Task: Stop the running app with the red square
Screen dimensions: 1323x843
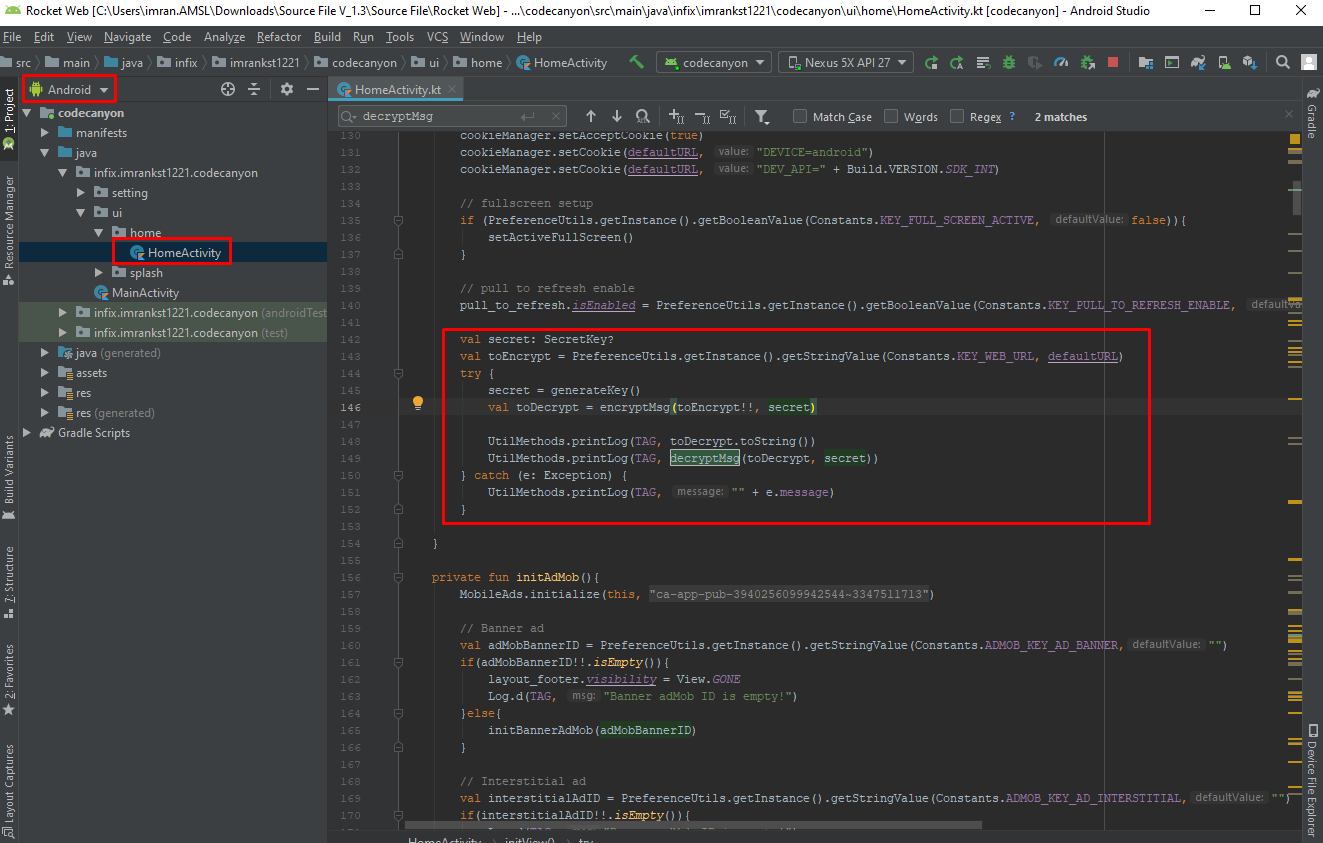Action: 1113,62
